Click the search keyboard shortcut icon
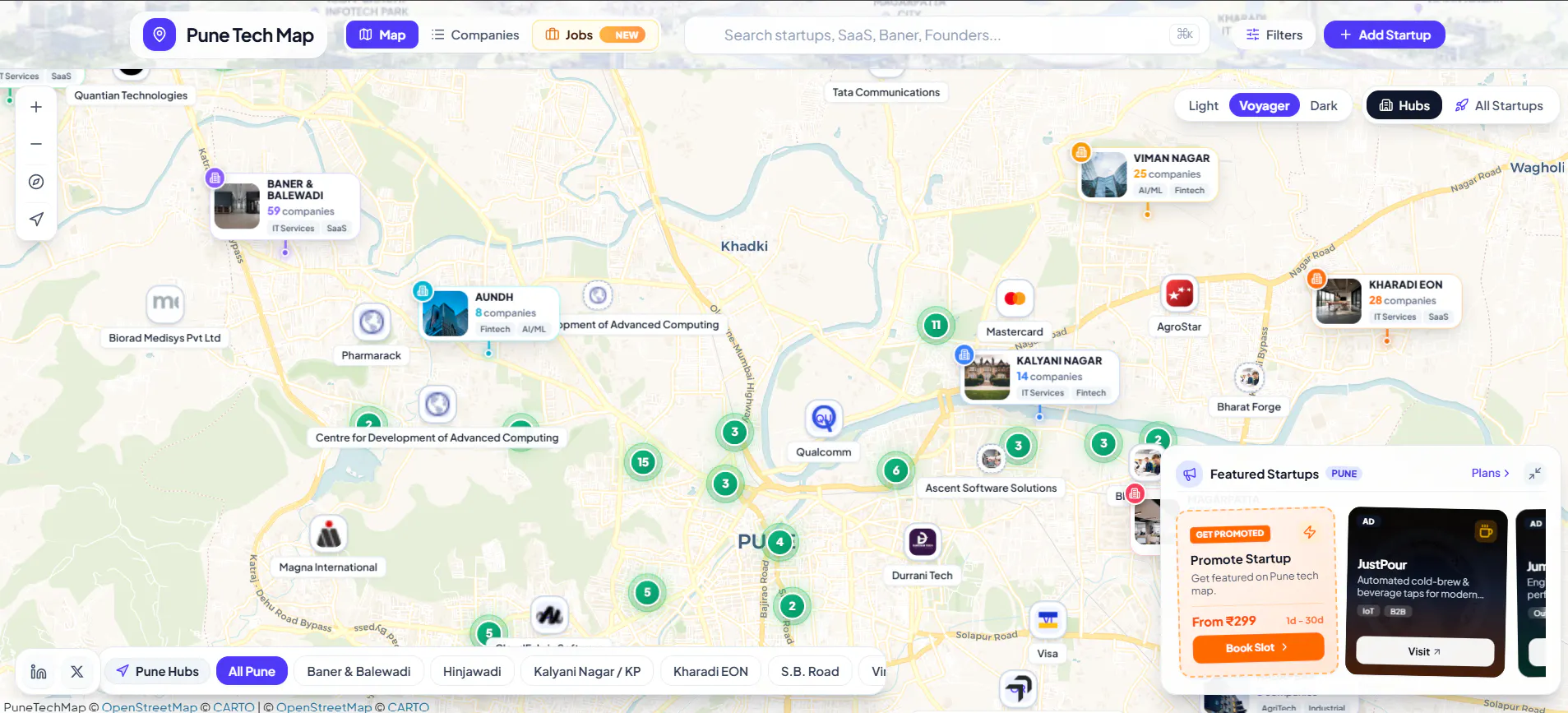The width and height of the screenshot is (1568, 713). pyautogui.click(x=1185, y=35)
